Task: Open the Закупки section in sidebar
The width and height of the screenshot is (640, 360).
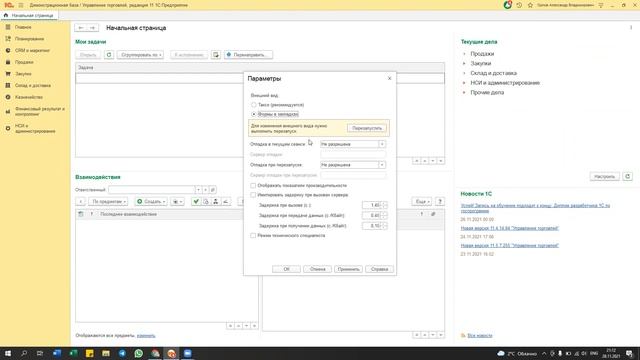Action: (23, 74)
